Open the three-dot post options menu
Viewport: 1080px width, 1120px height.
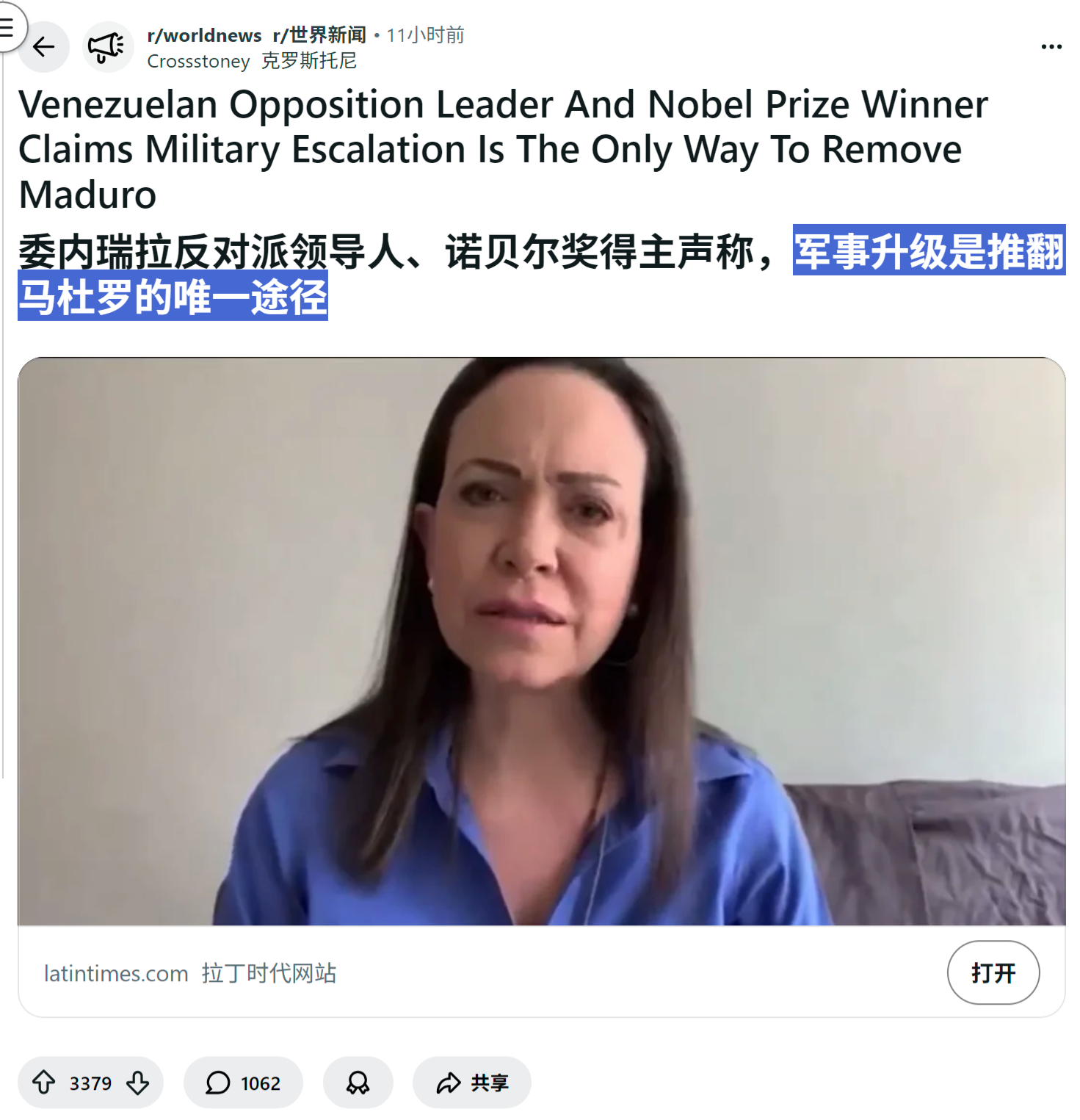point(1051,47)
